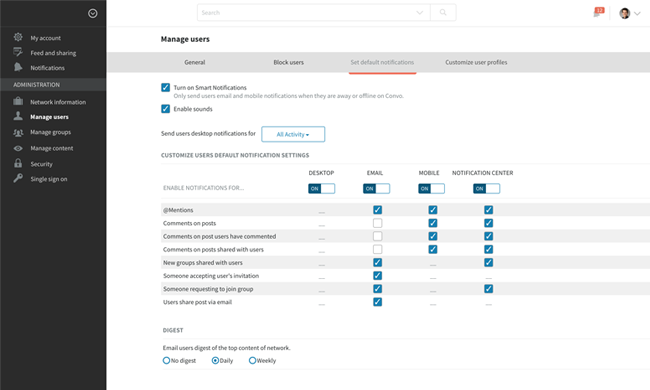Screen dimensions: 650x390
Task: Uncheck Mobile for @Mentions
Action: (x=433, y=210)
